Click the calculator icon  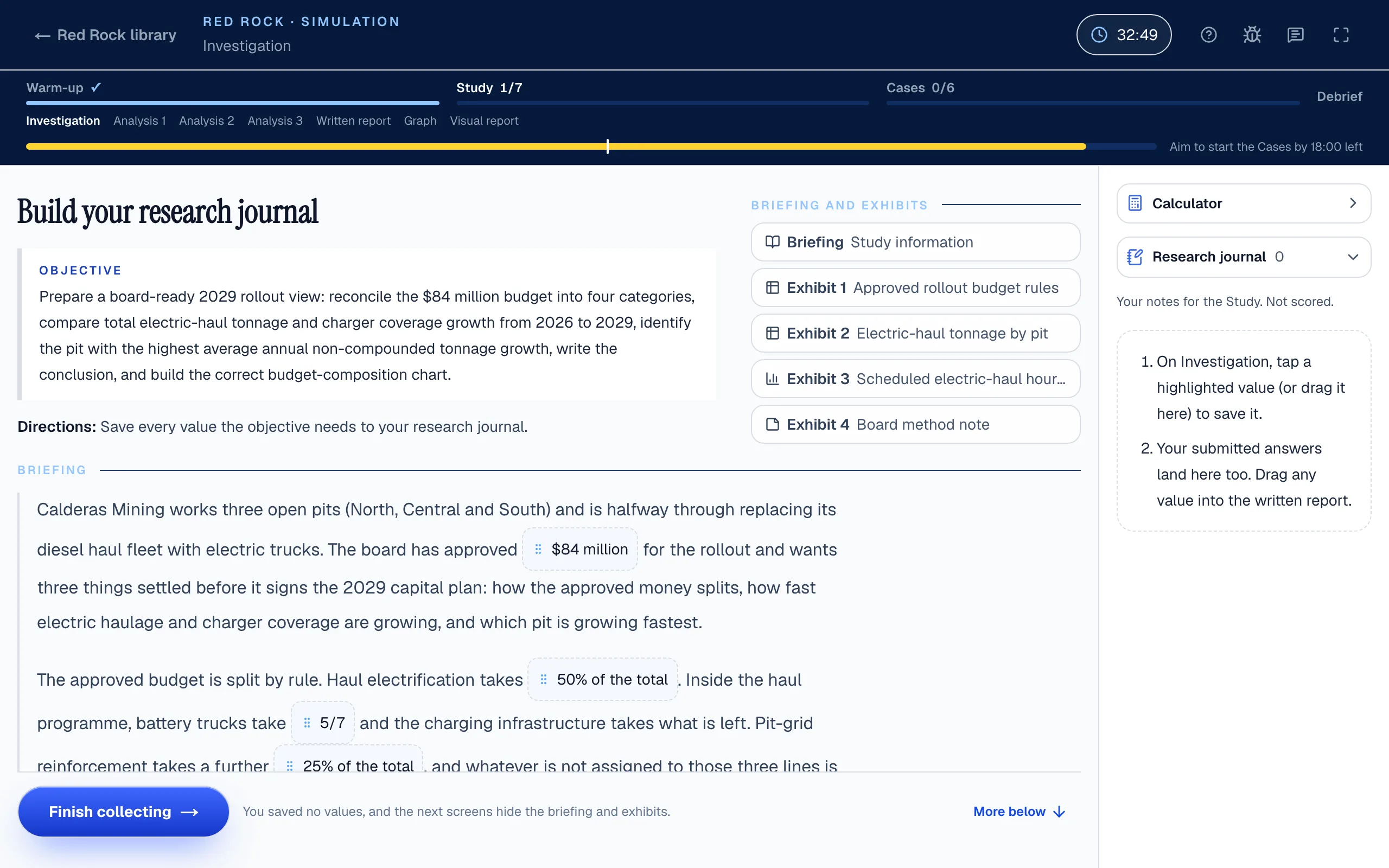1135,203
